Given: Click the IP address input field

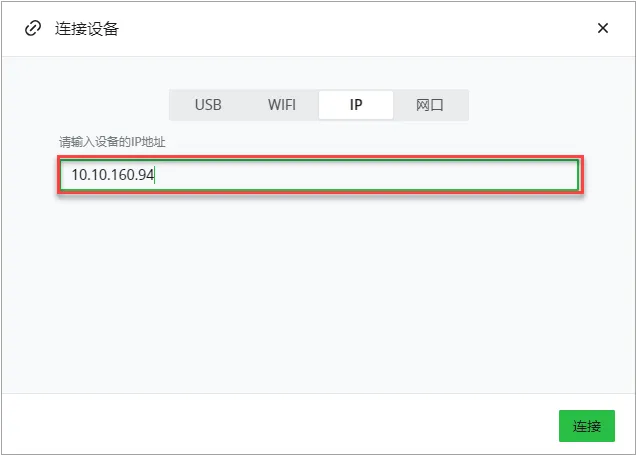Looking at the screenshot, I should click(320, 175).
